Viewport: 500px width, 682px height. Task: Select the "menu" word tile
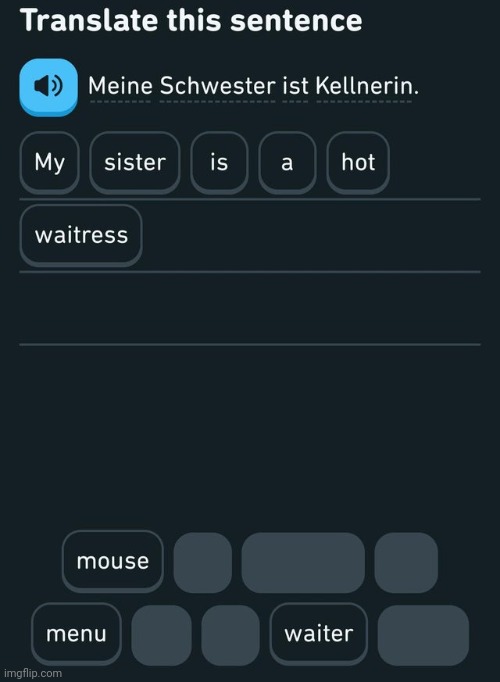[76, 634]
